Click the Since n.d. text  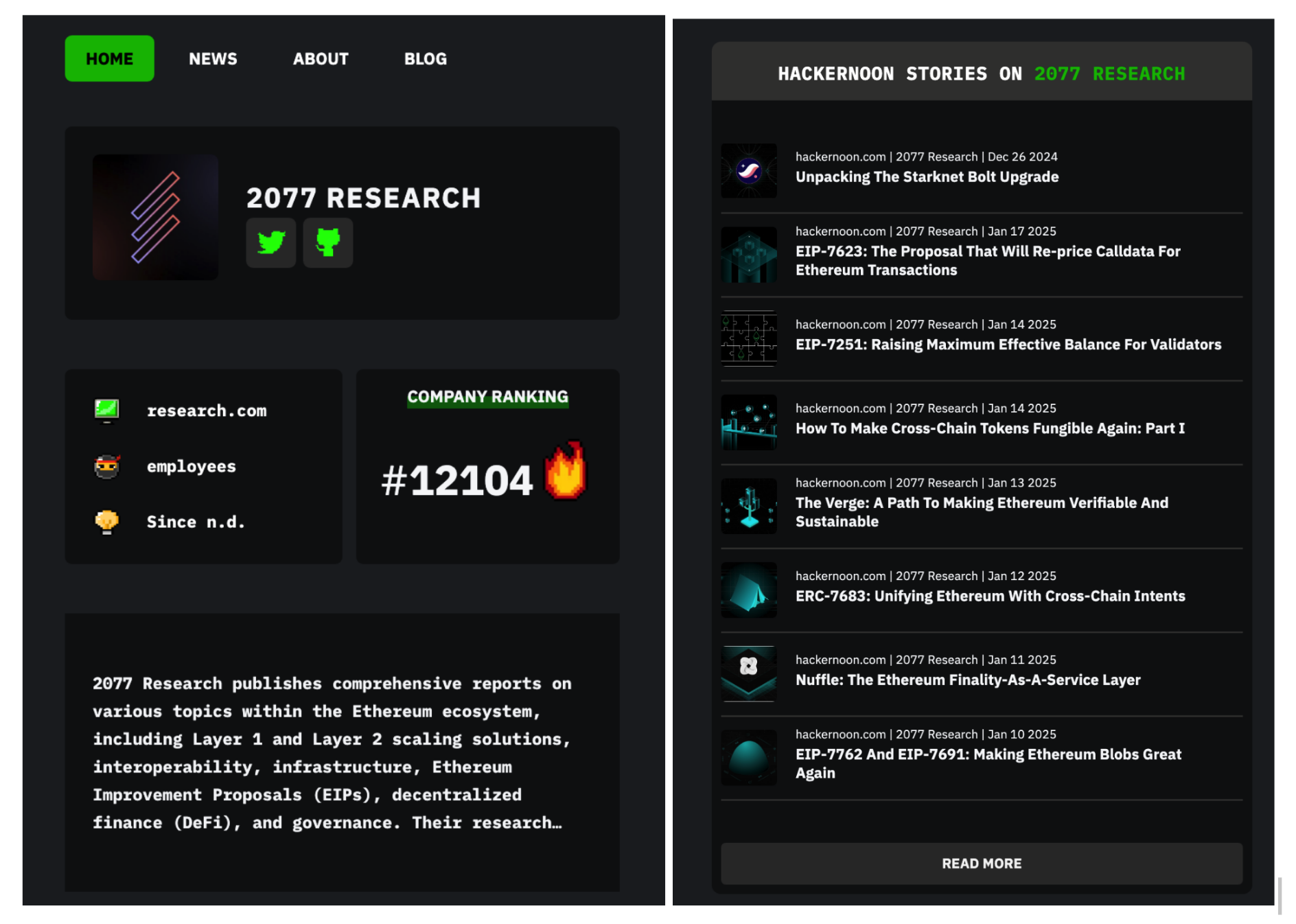click(196, 522)
